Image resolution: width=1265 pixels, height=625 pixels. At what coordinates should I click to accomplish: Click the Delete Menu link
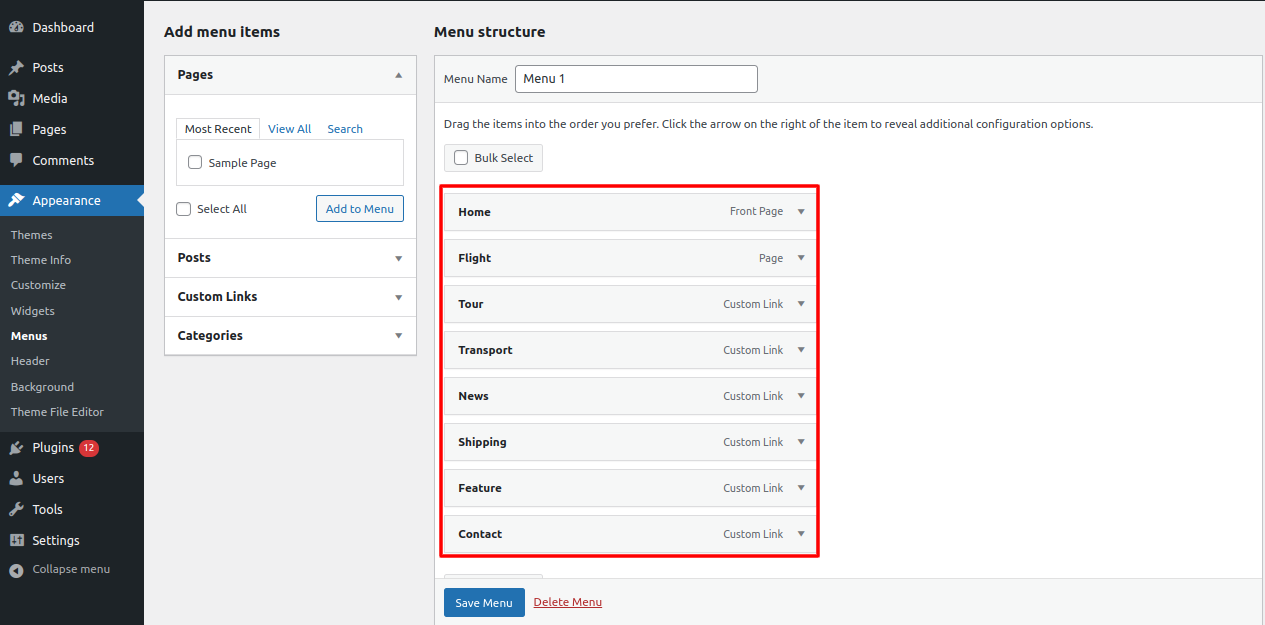coord(567,602)
